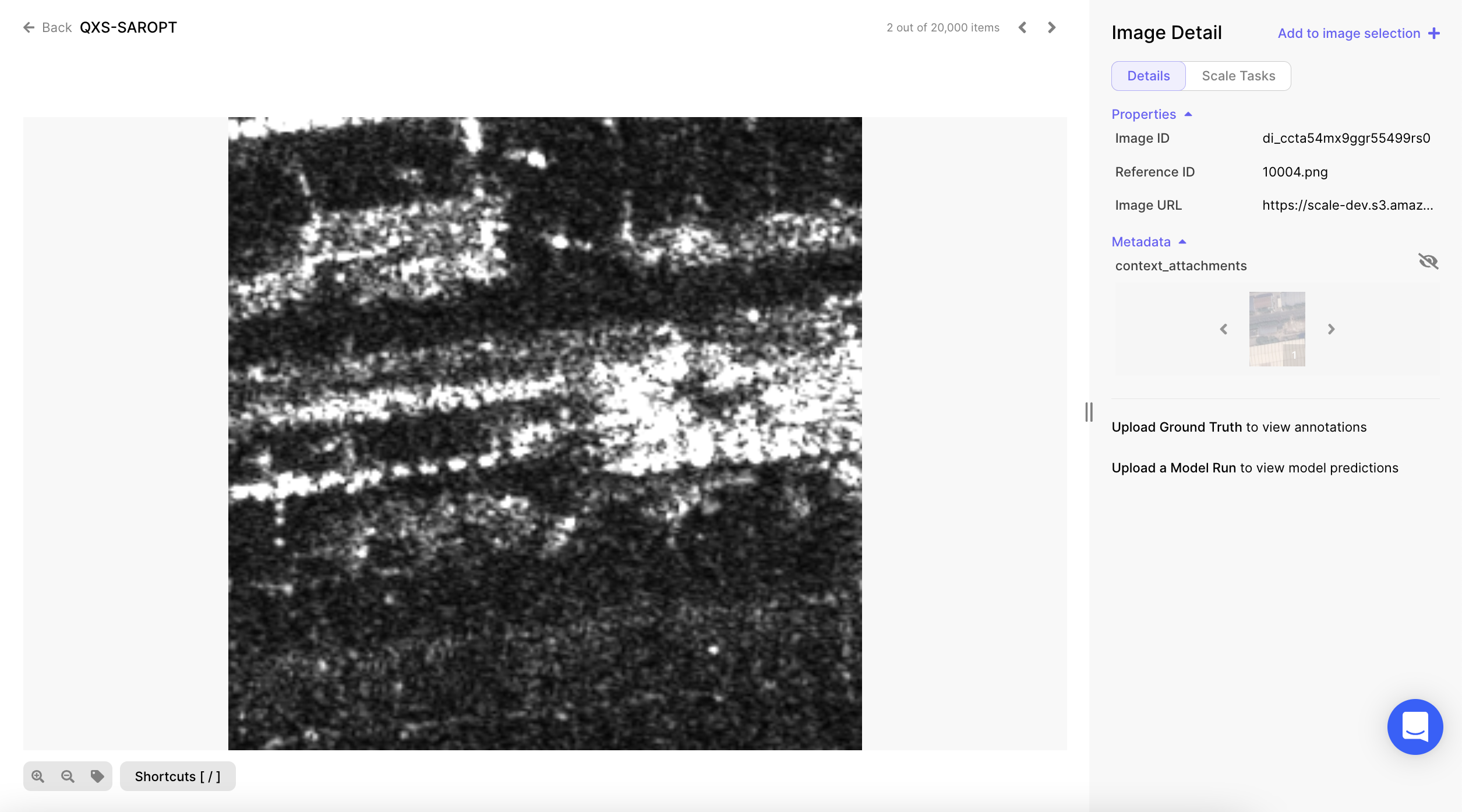Go to the previous dataset item
Image resolution: width=1462 pixels, height=812 pixels.
(x=1023, y=27)
